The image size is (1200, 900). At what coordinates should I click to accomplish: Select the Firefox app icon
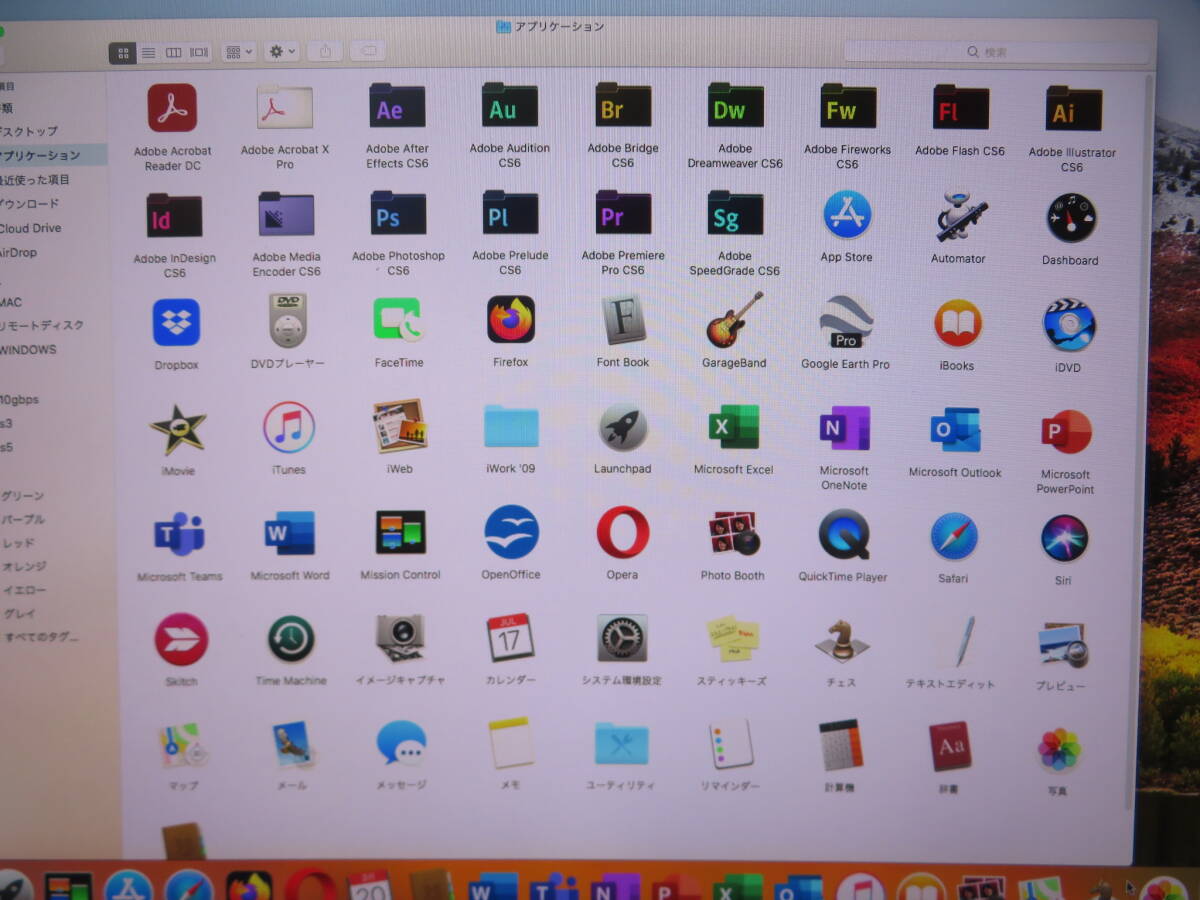coord(511,319)
